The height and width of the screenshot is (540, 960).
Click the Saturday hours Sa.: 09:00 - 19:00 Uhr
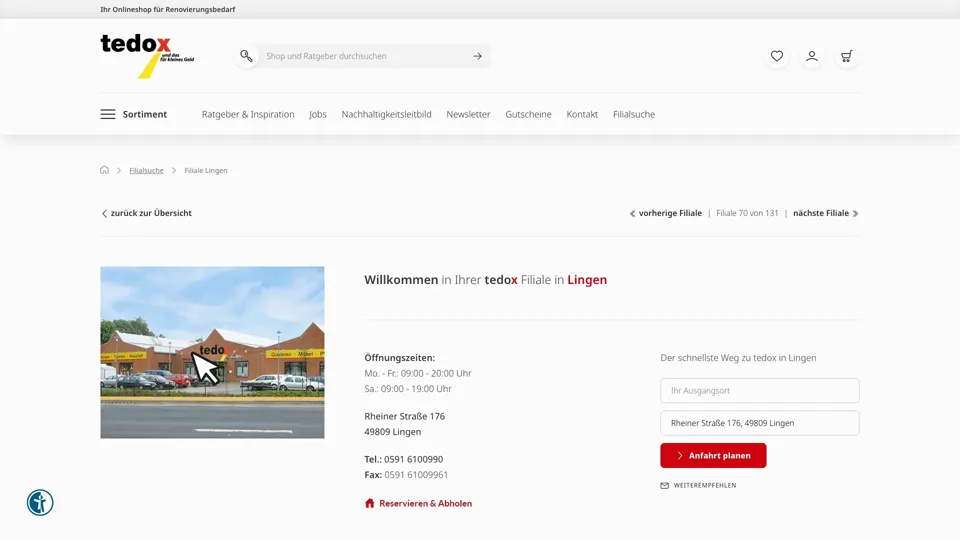tap(408, 389)
